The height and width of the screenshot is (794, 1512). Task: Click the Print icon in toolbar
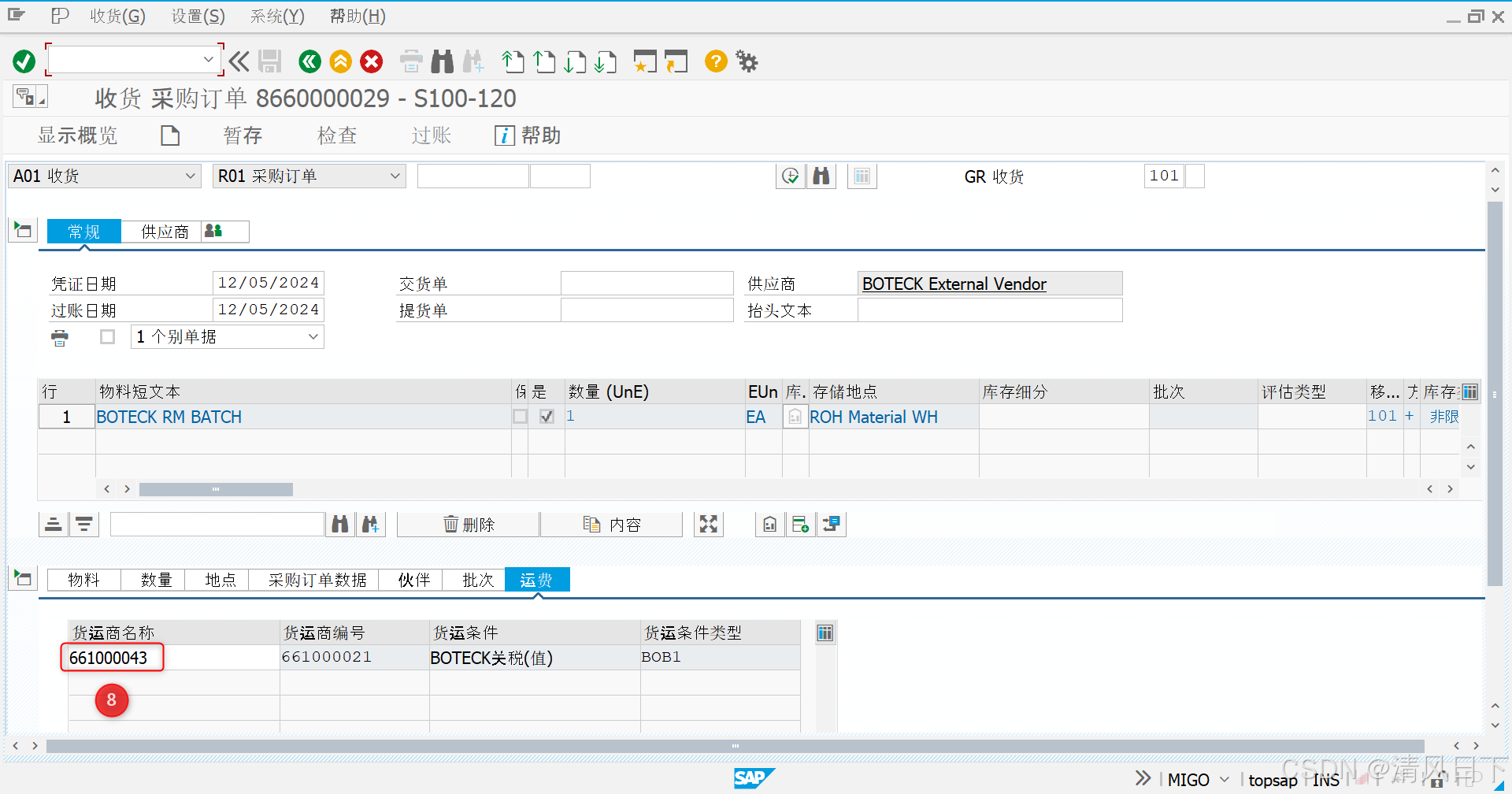pyautogui.click(x=411, y=61)
